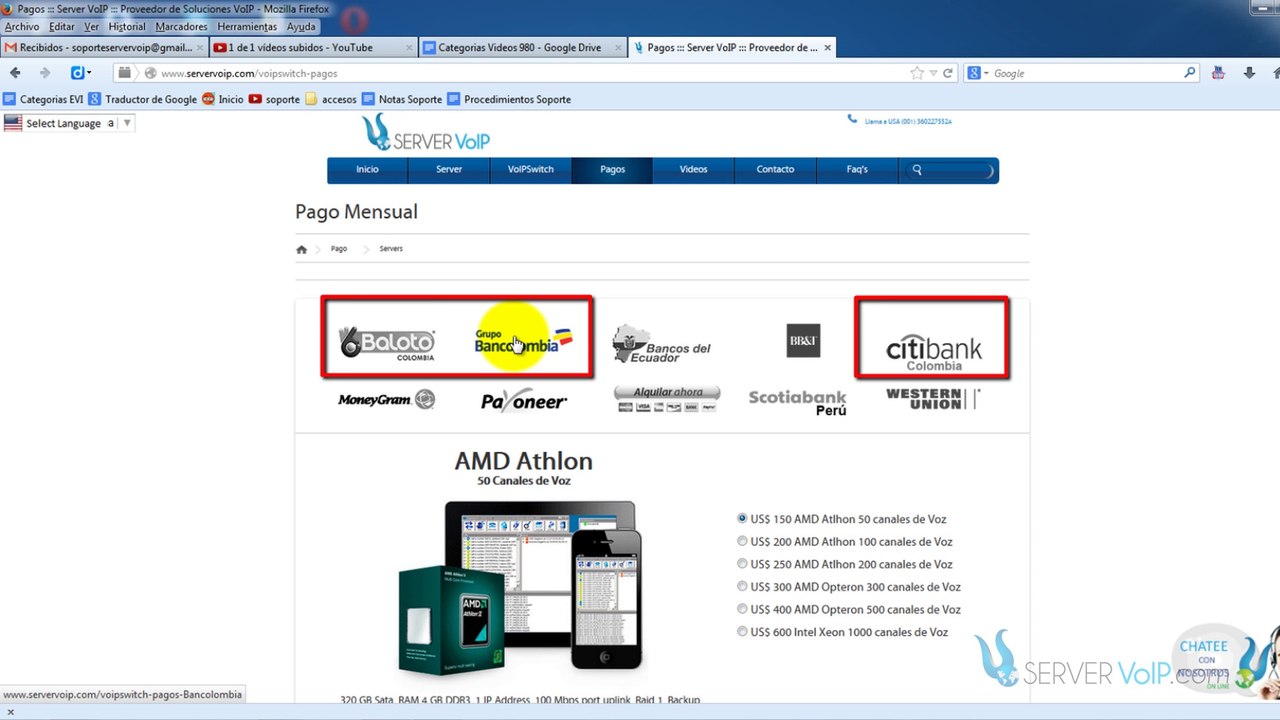The image size is (1280, 720).
Task: Open Videos in the site navigation
Action: (x=693, y=170)
